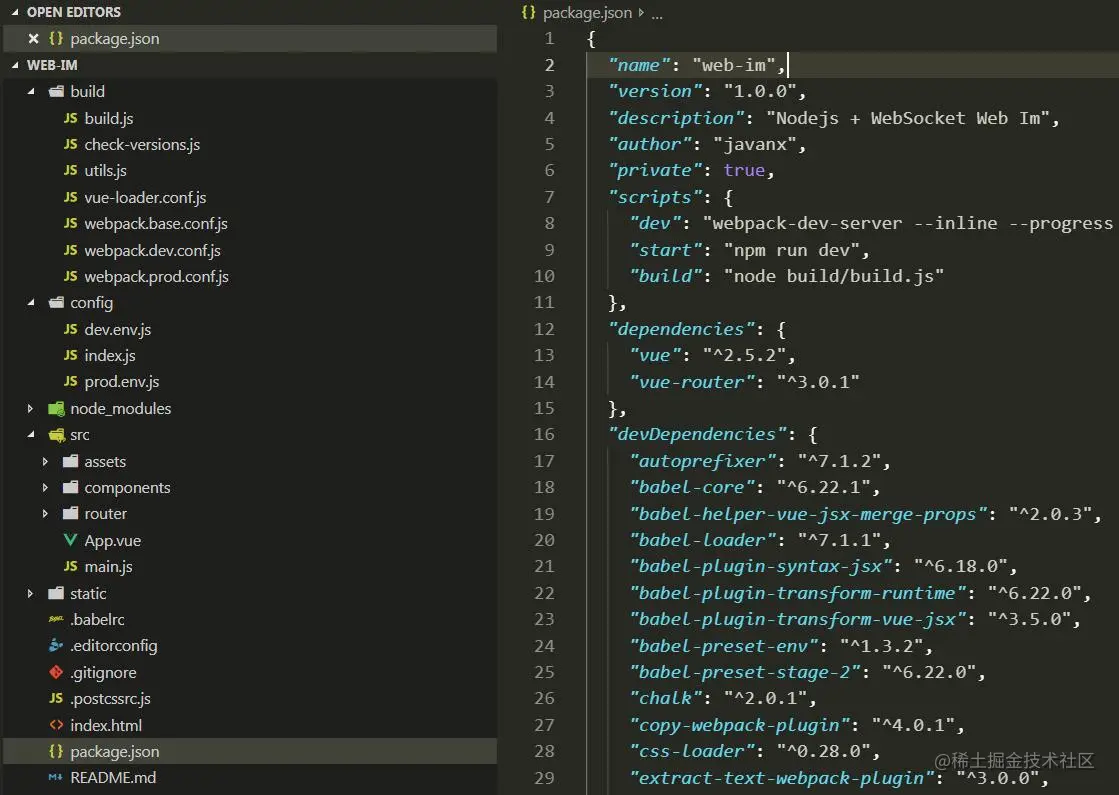Click "javanx" author value
This screenshot has height=795, width=1119.
755,144
